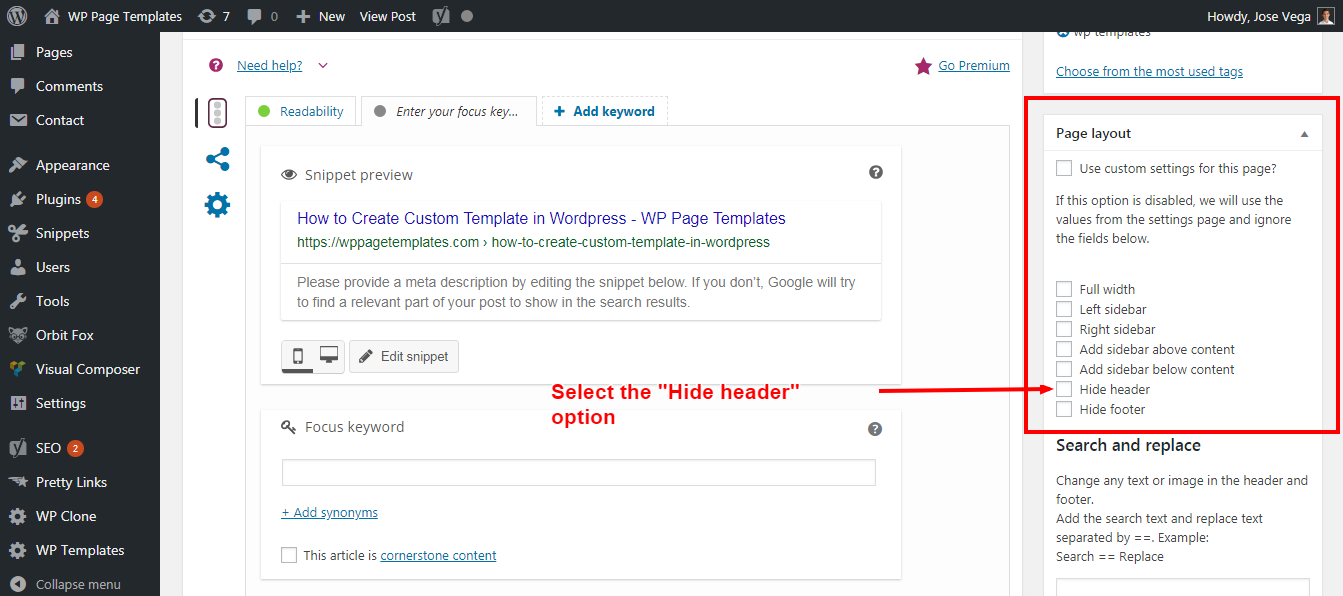Click Collapse menu in sidebar
Image resolution: width=1343 pixels, height=596 pixels.
pyautogui.click(x=77, y=584)
